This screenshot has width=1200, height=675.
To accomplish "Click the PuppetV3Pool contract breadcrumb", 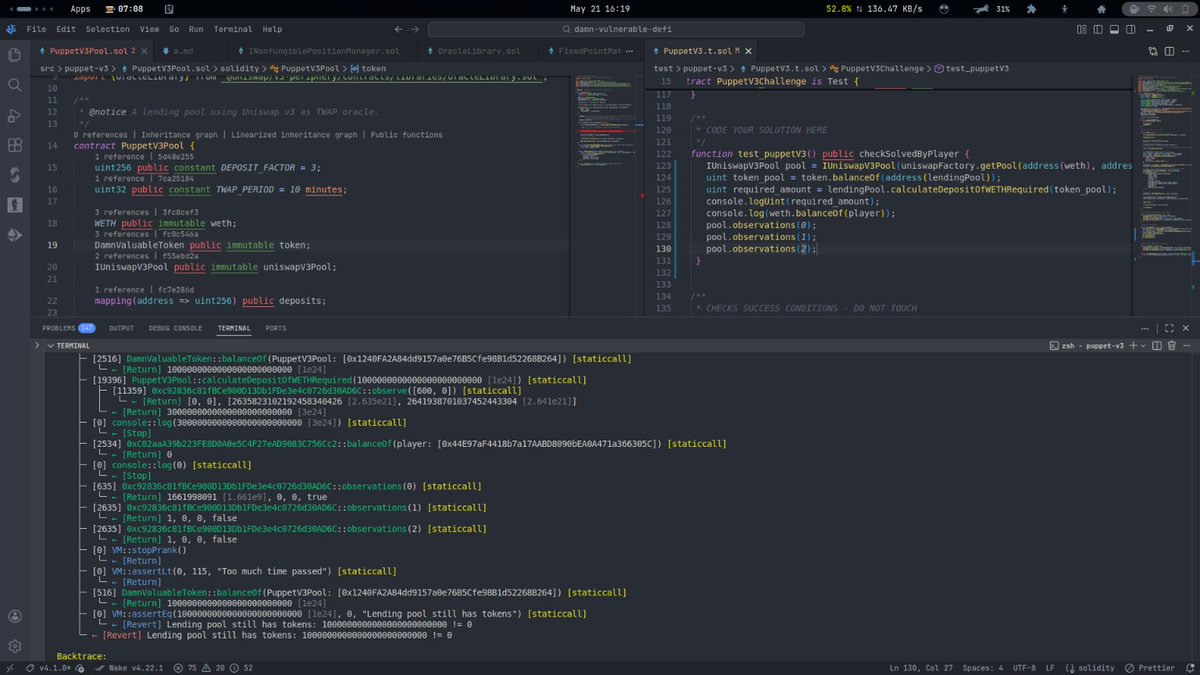I will (311, 68).
